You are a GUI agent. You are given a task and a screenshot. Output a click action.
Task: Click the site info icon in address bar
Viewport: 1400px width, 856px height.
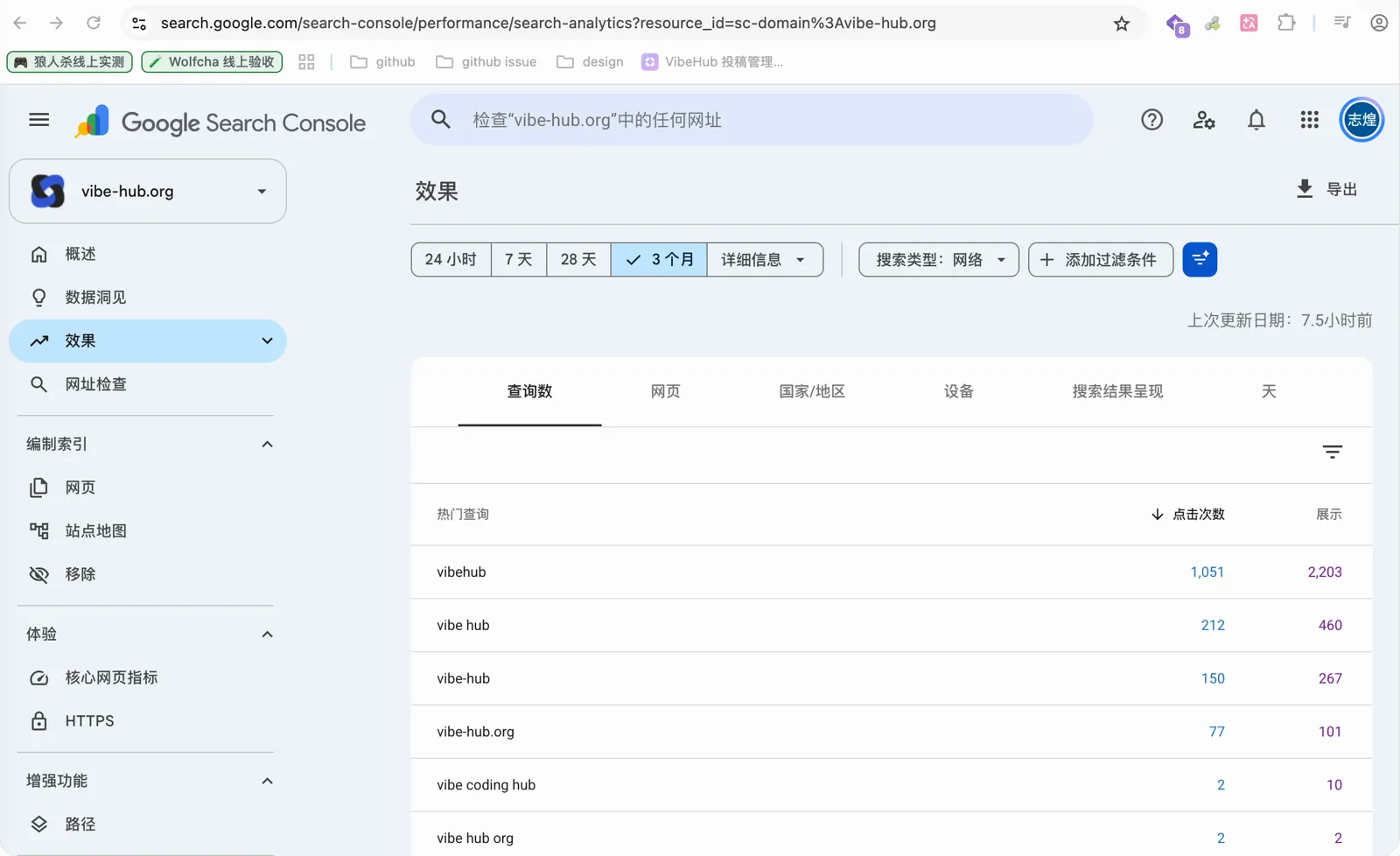(139, 24)
